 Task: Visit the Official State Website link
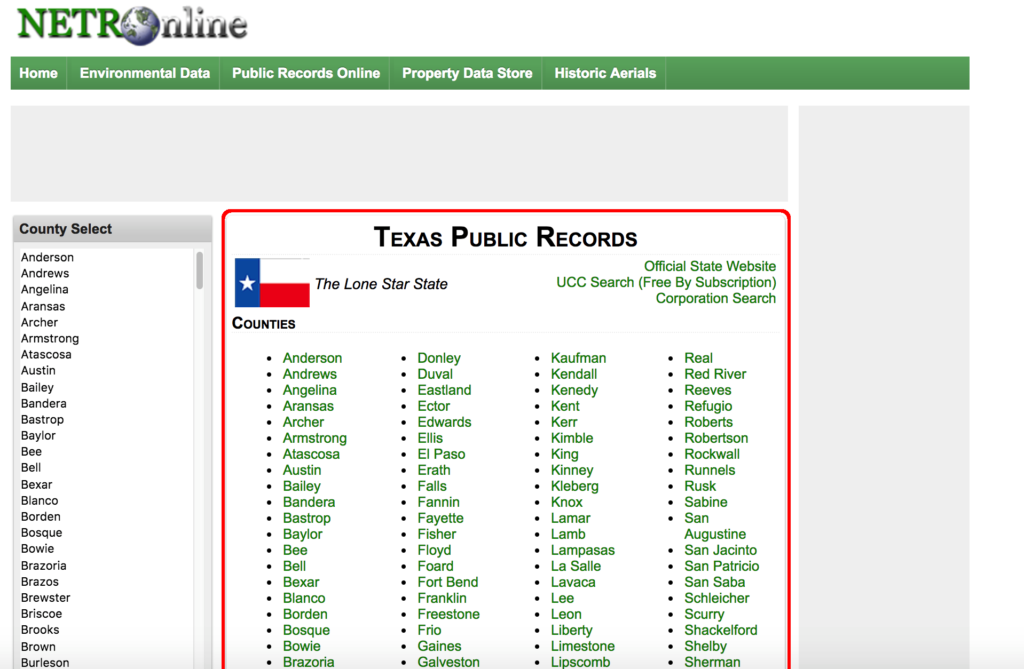(x=710, y=266)
